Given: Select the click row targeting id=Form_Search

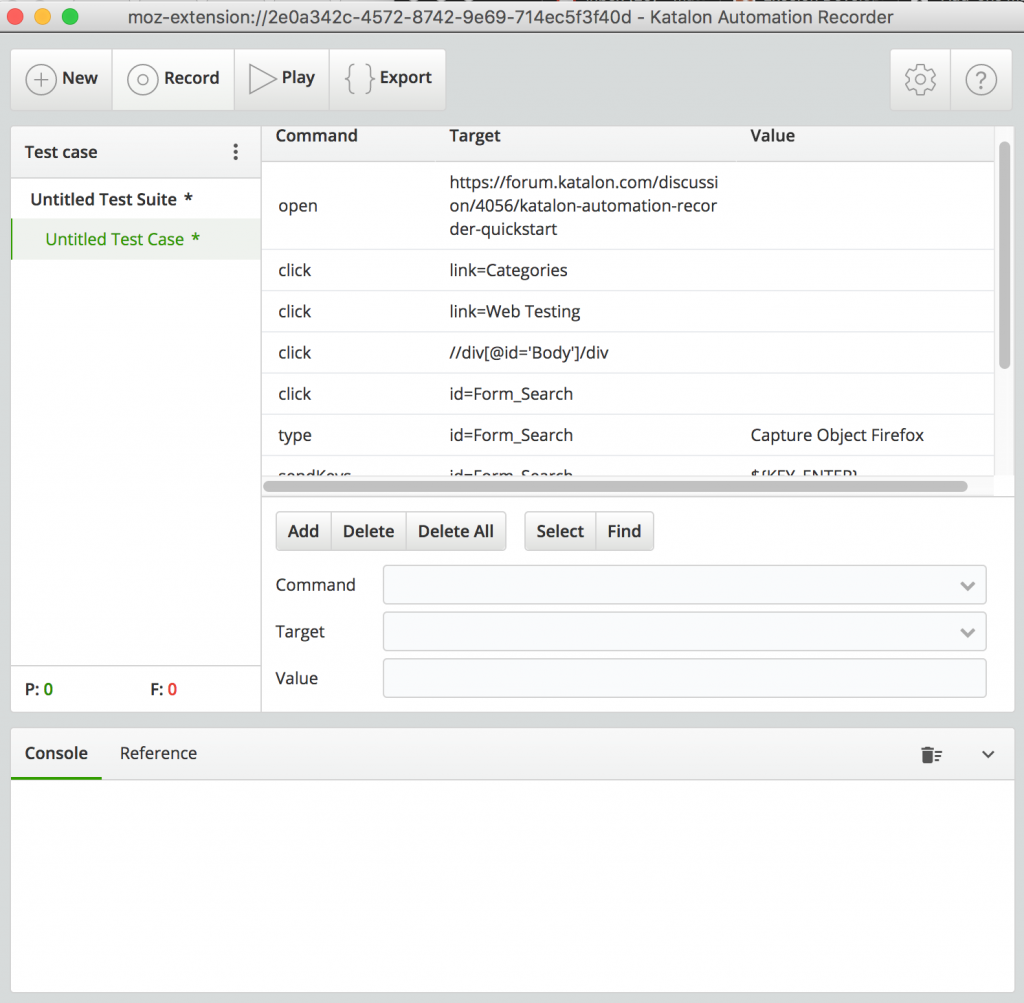Looking at the screenshot, I should pos(628,394).
